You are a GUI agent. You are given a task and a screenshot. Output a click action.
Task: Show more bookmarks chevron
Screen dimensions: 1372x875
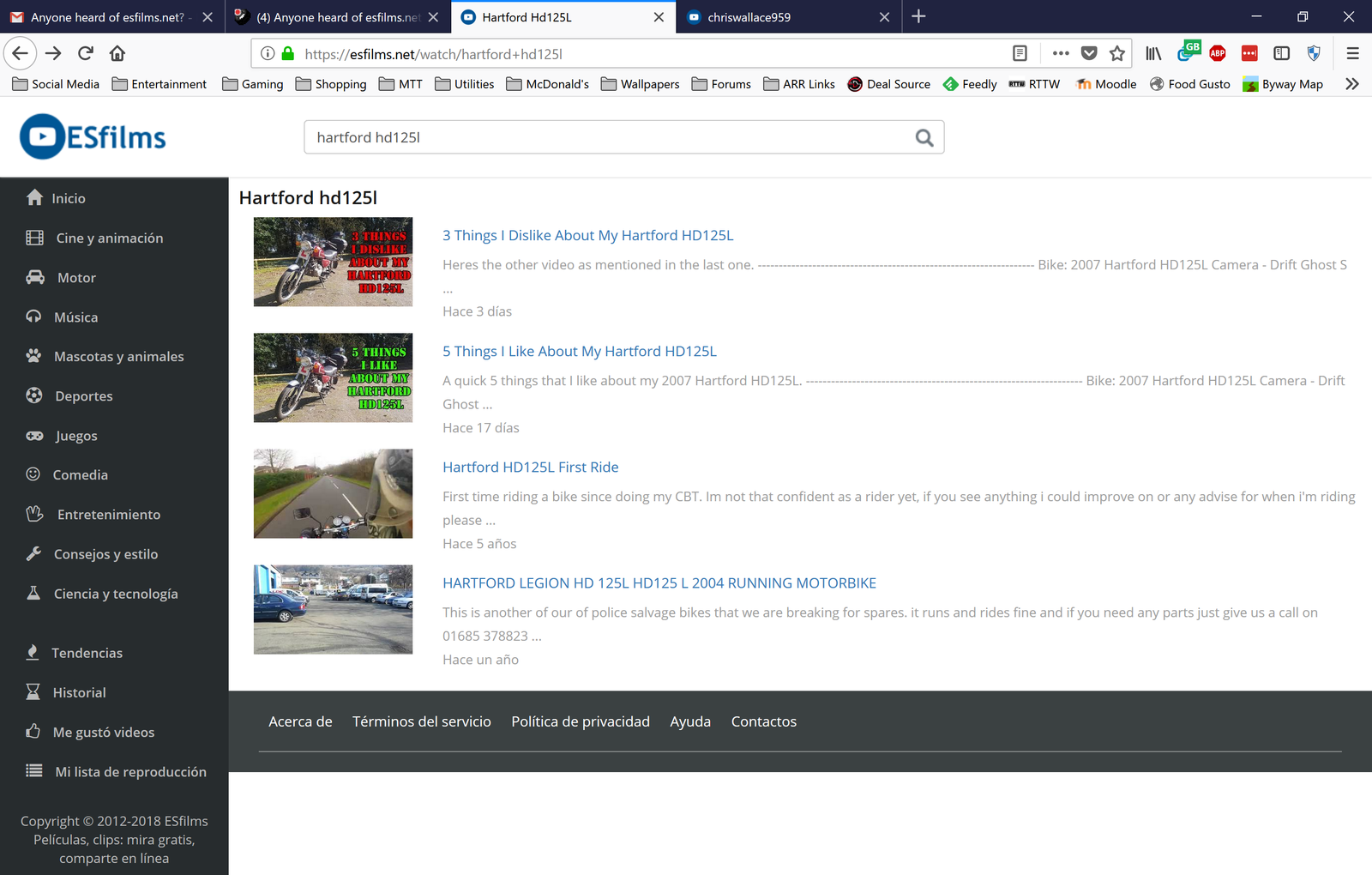tap(1352, 83)
